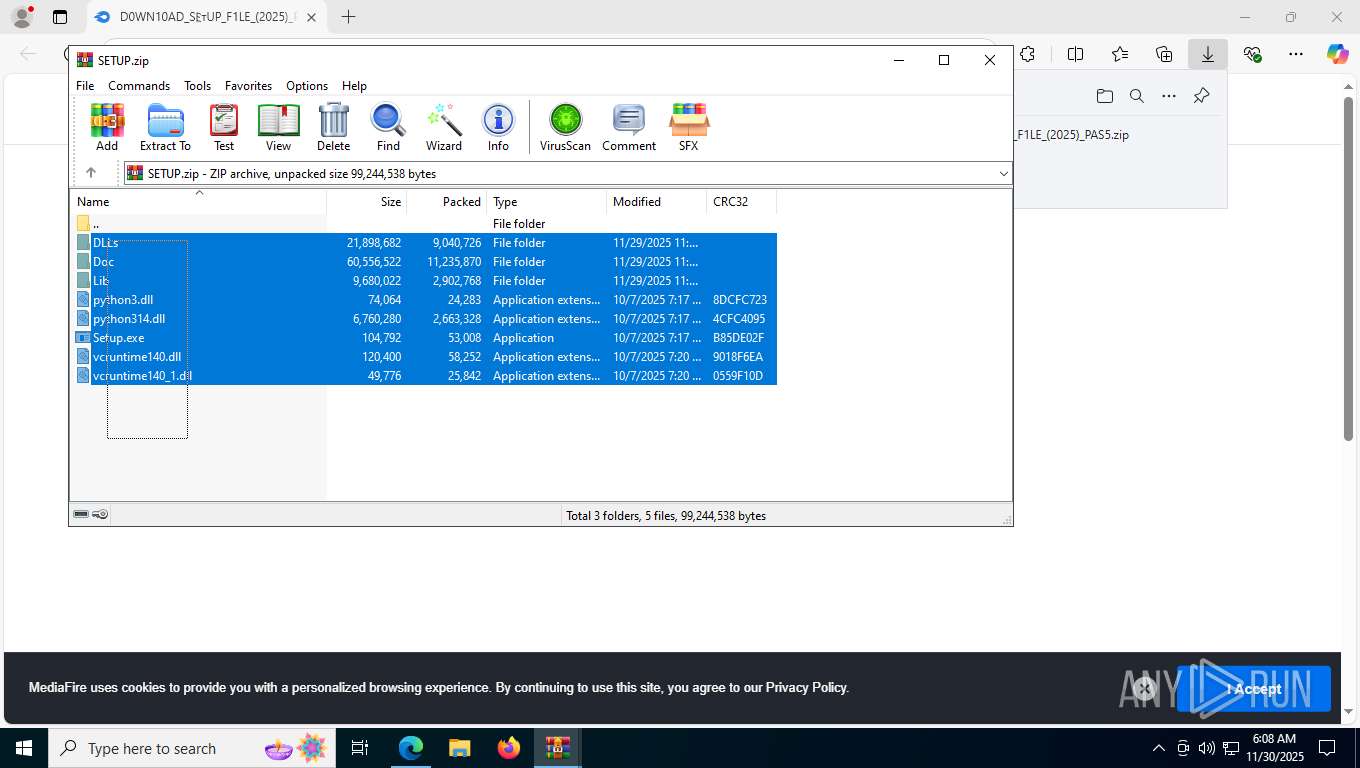The width and height of the screenshot is (1360, 768).
Task: Click Edge page vertical scrollbar
Action: [1349, 269]
